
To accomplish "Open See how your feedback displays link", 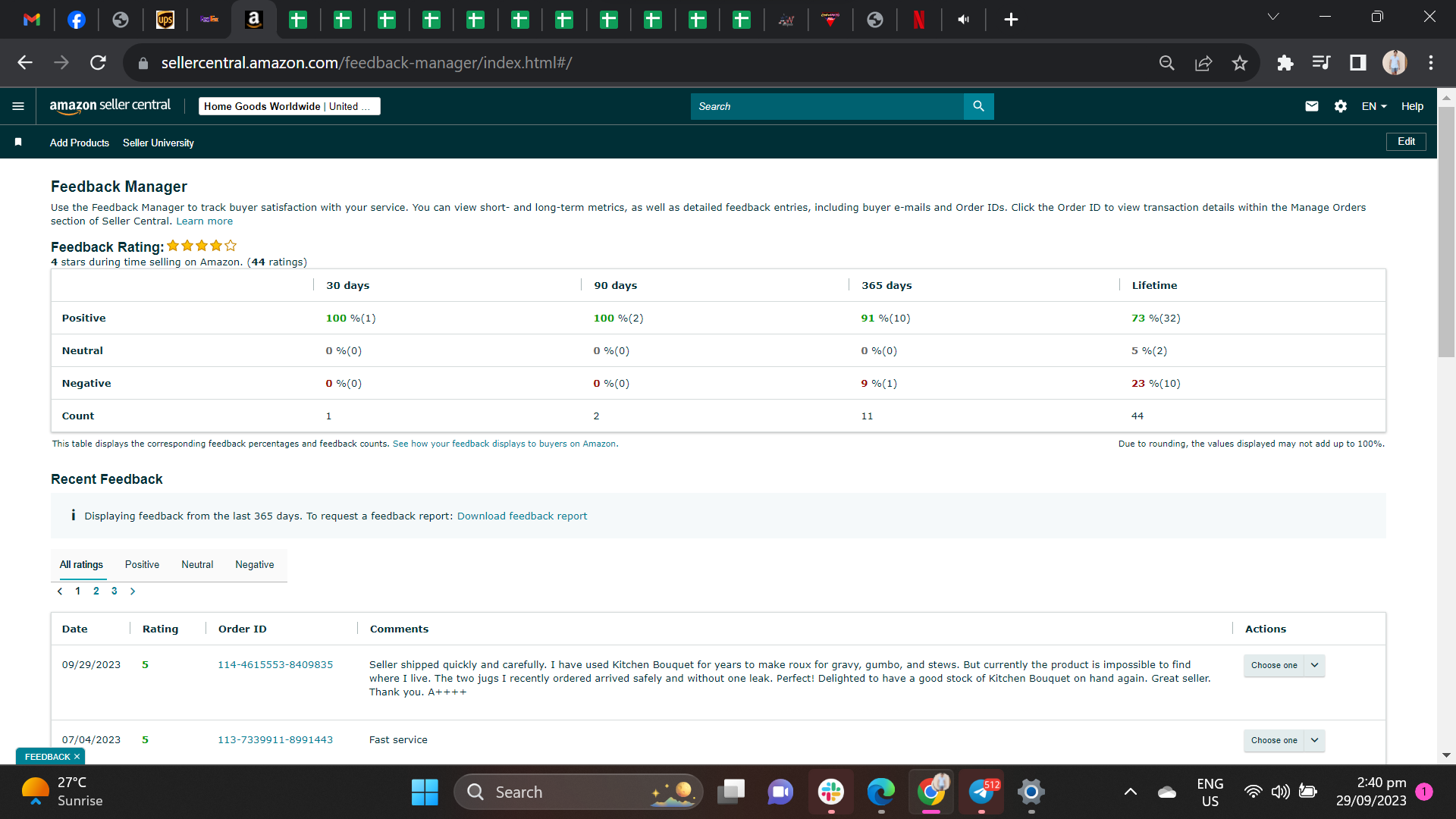I will [505, 444].
